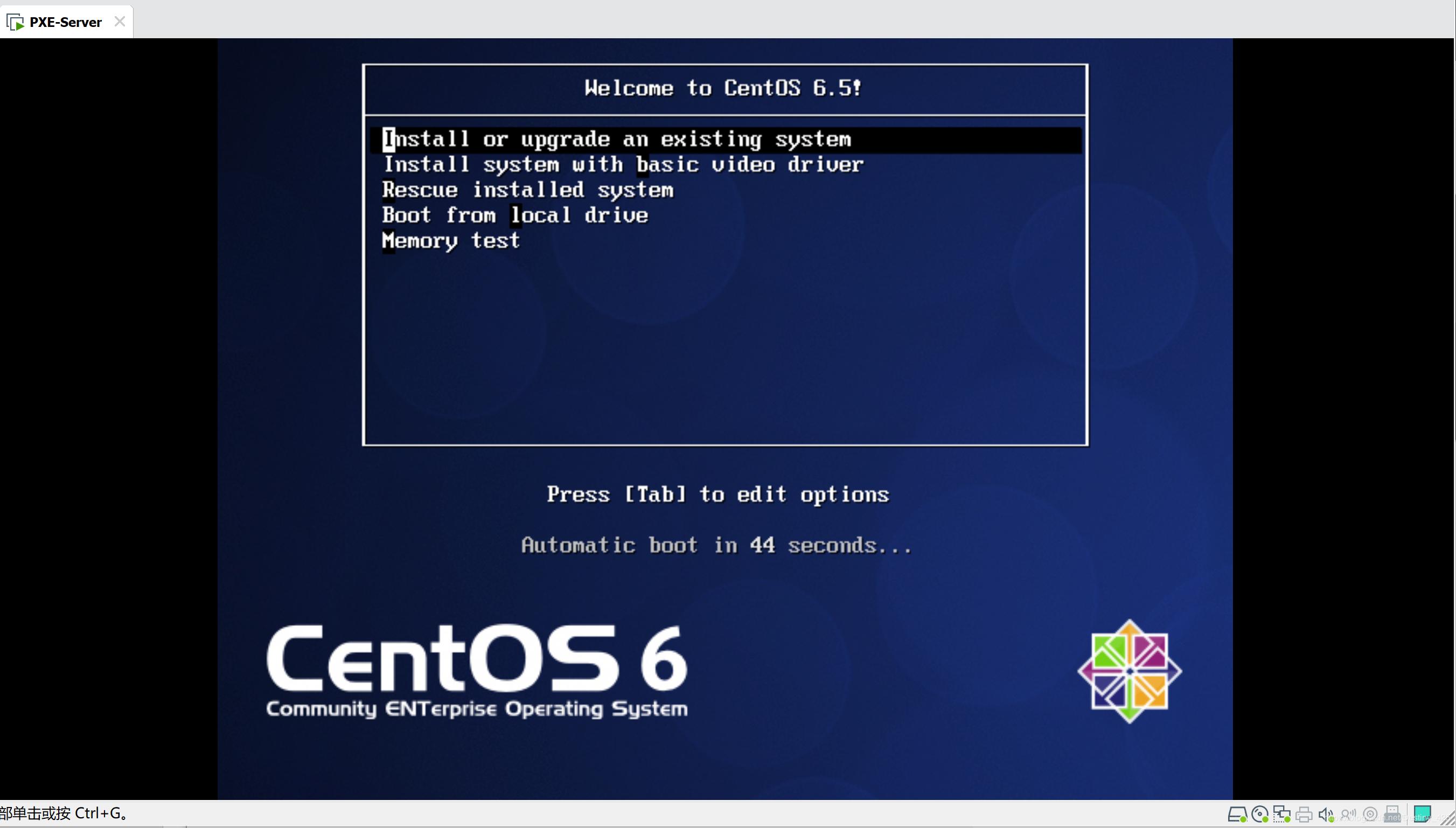
Task: Toggle the sound device connection via speaker icon
Action: point(1325,813)
